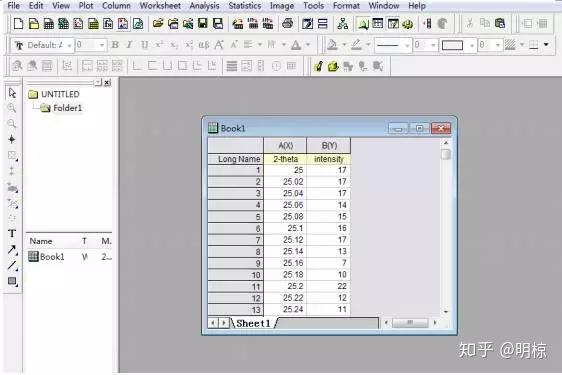
Task: Open the Plot menu
Action: click(x=86, y=6)
